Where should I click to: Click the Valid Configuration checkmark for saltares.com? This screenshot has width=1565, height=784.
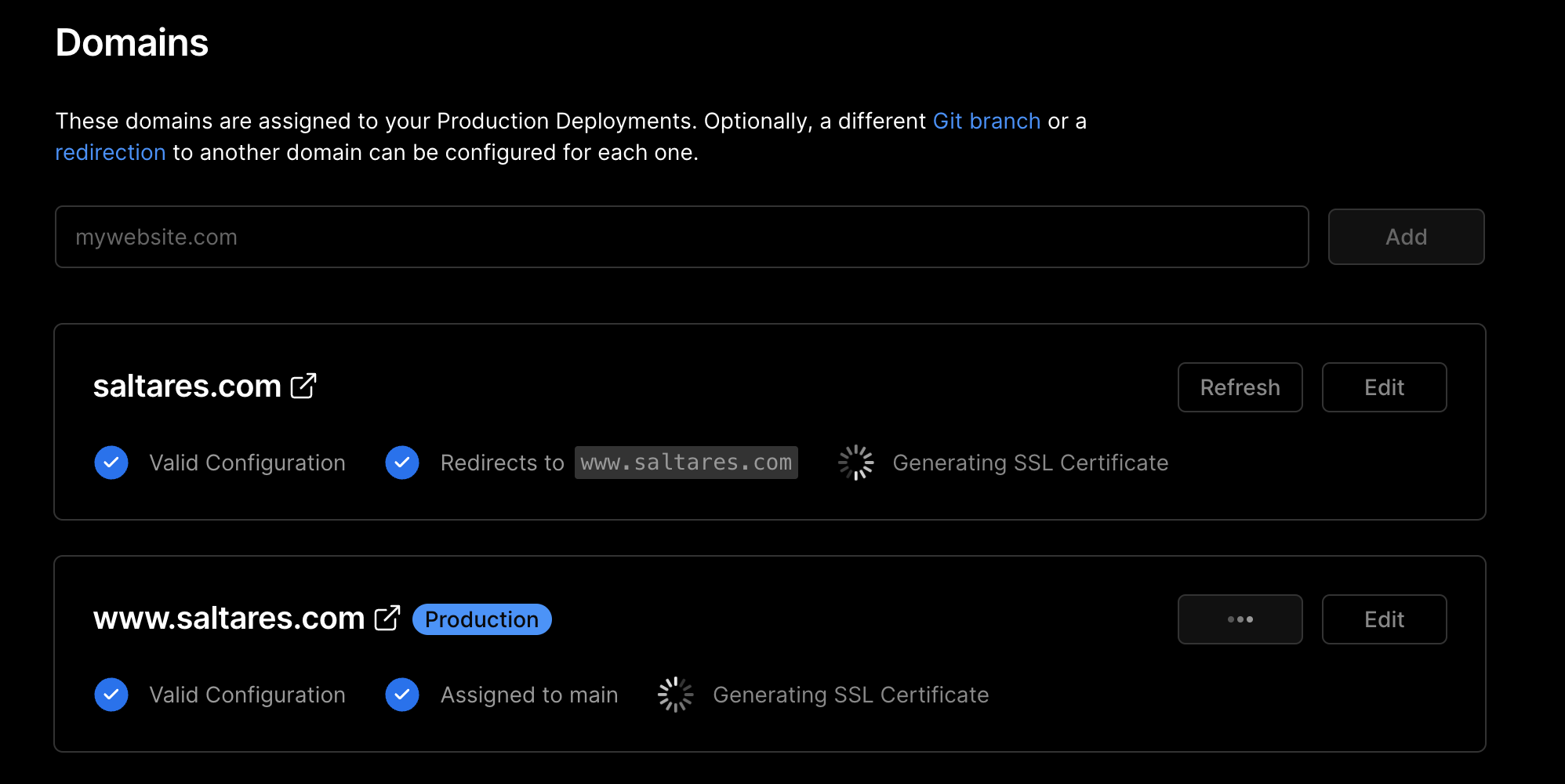[x=111, y=463]
